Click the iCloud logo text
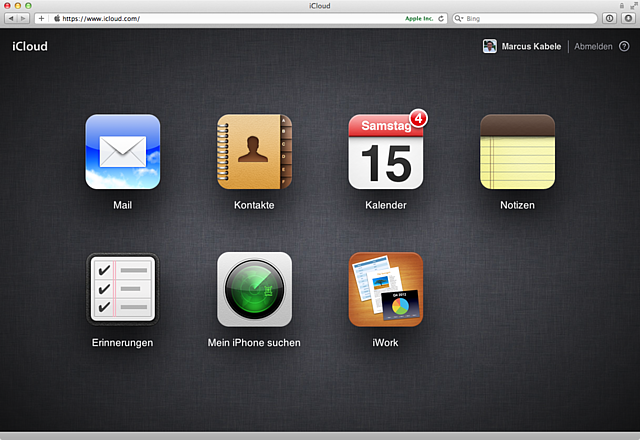The image size is (640, 440). pos(30,46)
